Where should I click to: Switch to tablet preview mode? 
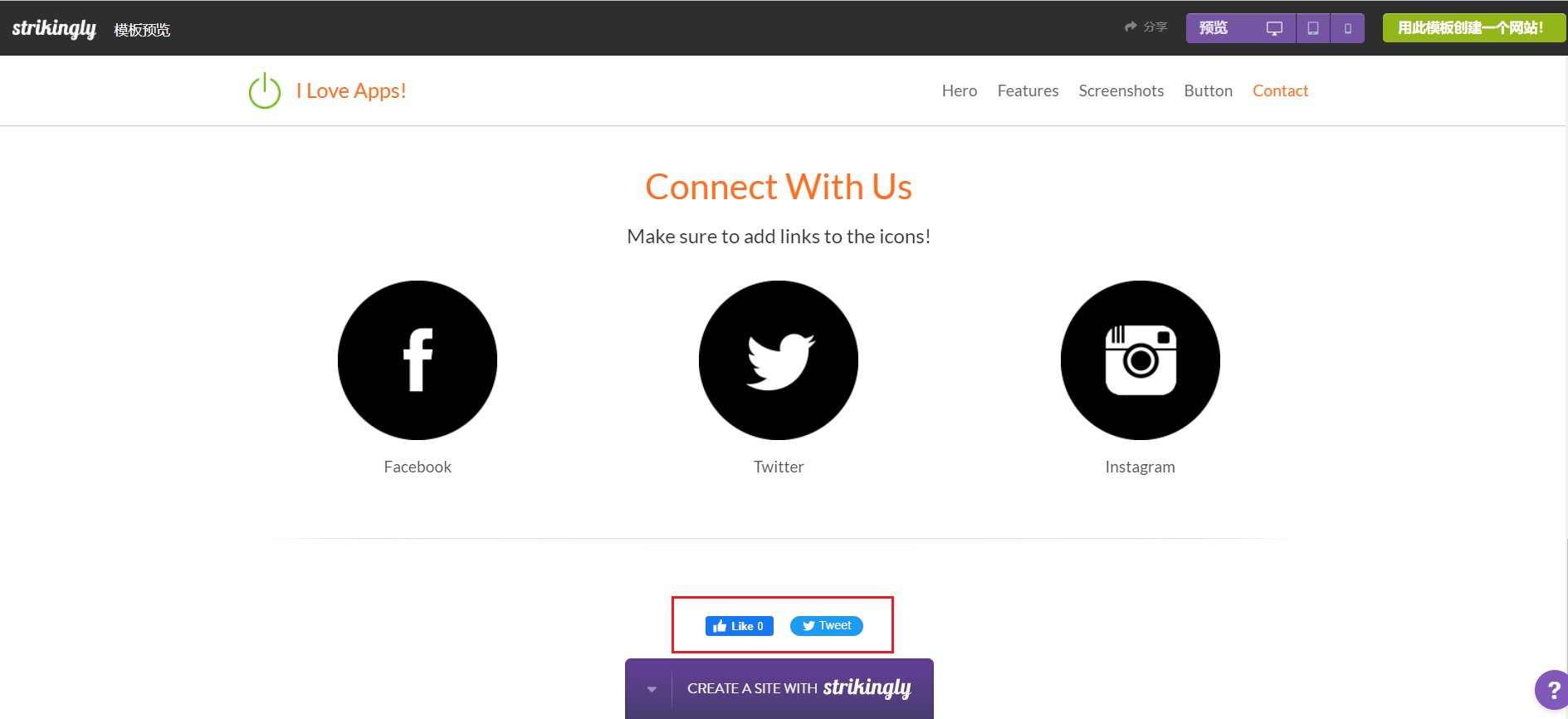click(1313, 28)
